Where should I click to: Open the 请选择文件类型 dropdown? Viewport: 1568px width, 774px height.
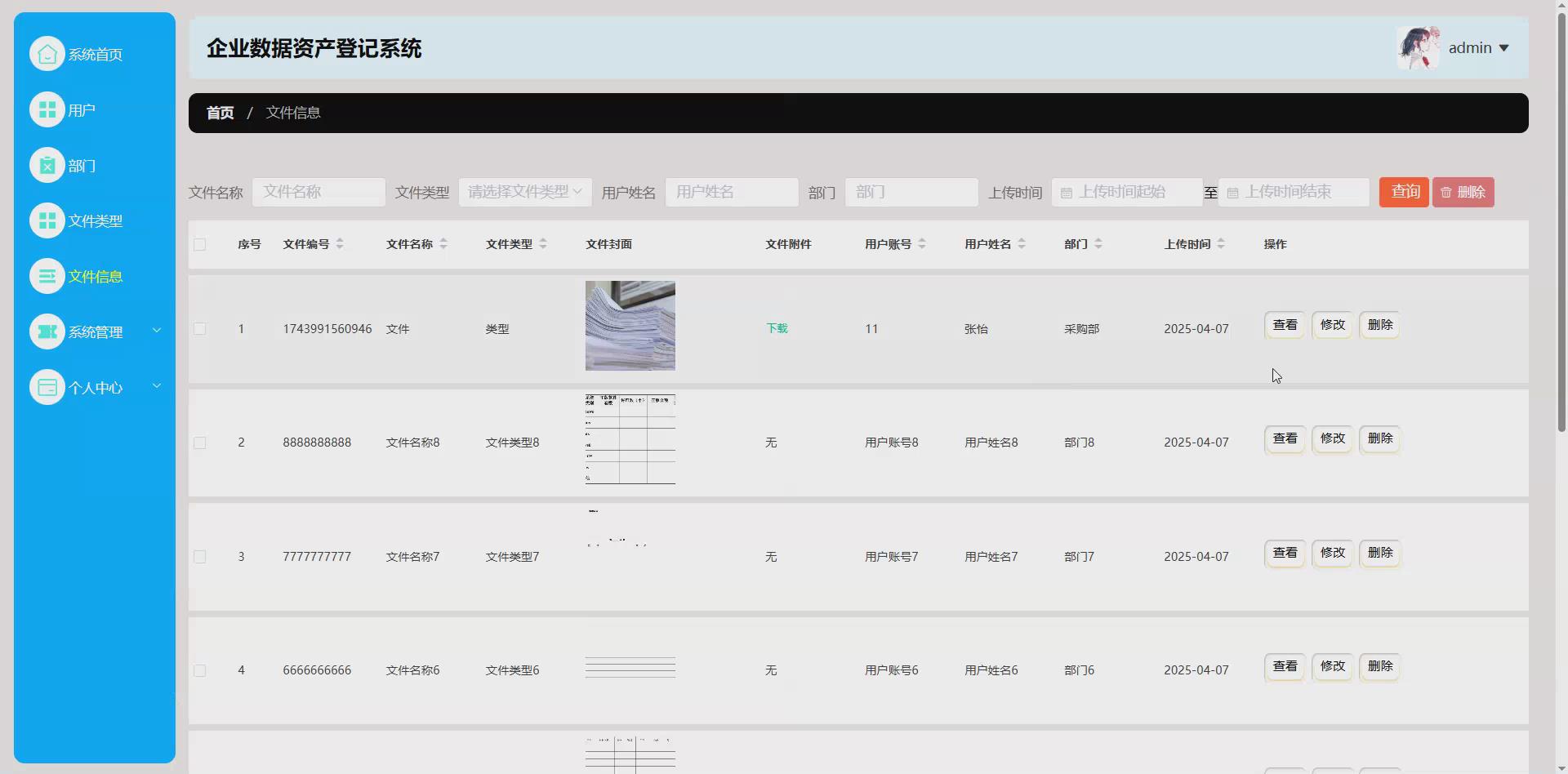tap(524, 192)
